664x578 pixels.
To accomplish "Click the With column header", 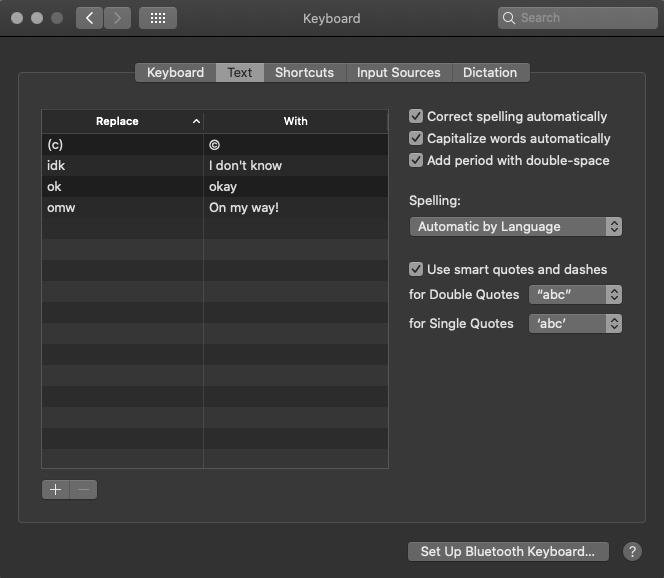I will 296,121.
